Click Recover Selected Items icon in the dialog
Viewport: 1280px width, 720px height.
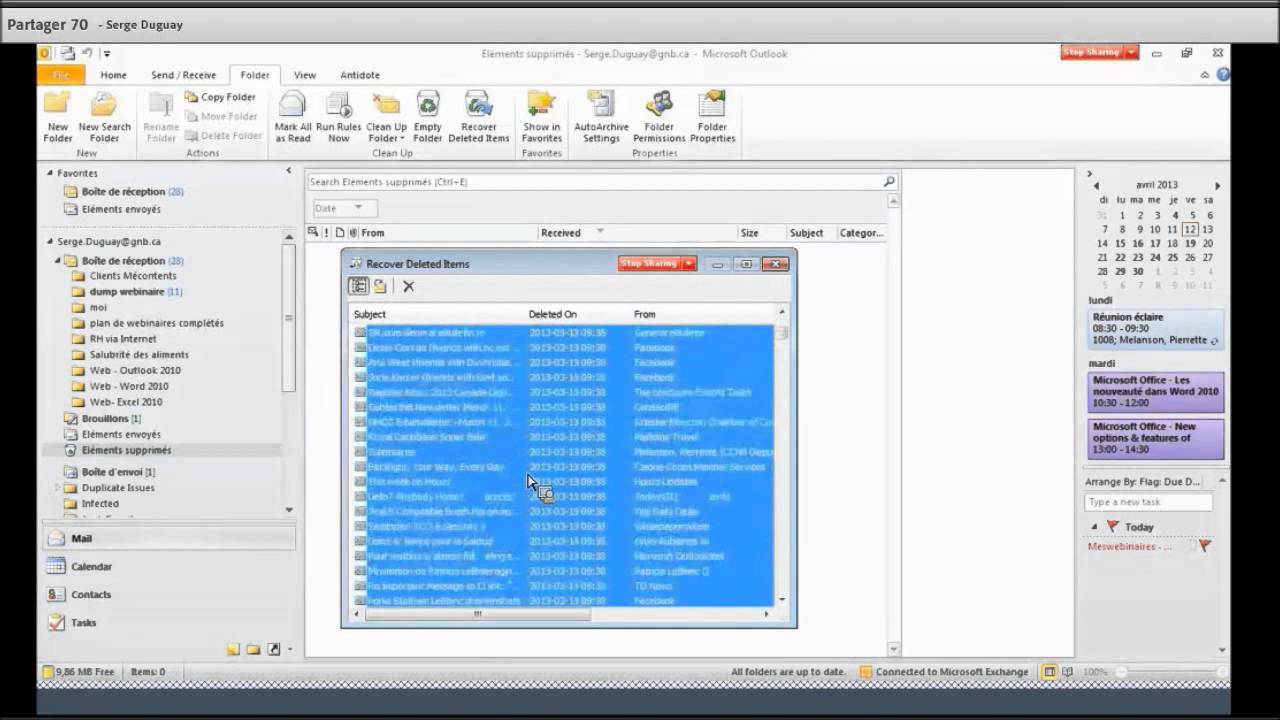coord(380,286)
